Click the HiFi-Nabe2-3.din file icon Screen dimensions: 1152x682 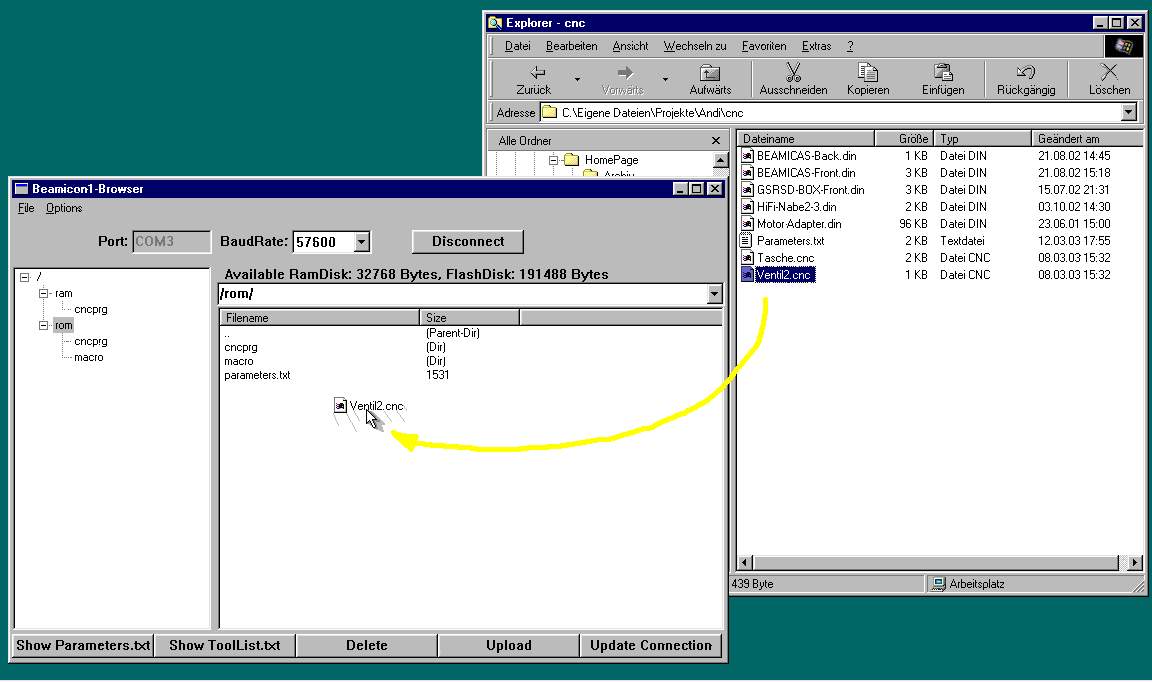pyautogui.click(x=747, y=207)
